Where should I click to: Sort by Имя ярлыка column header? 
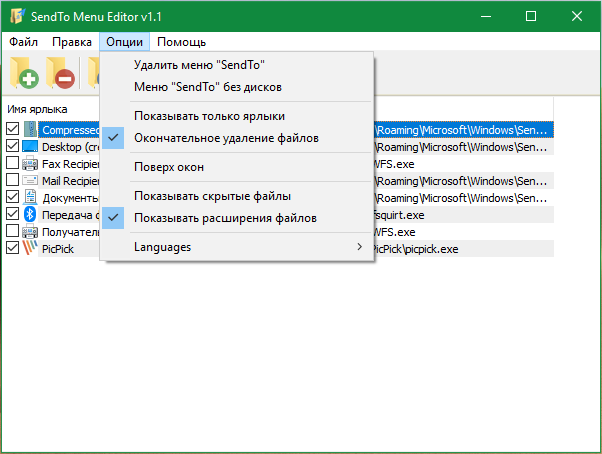(x=37, y=109)
